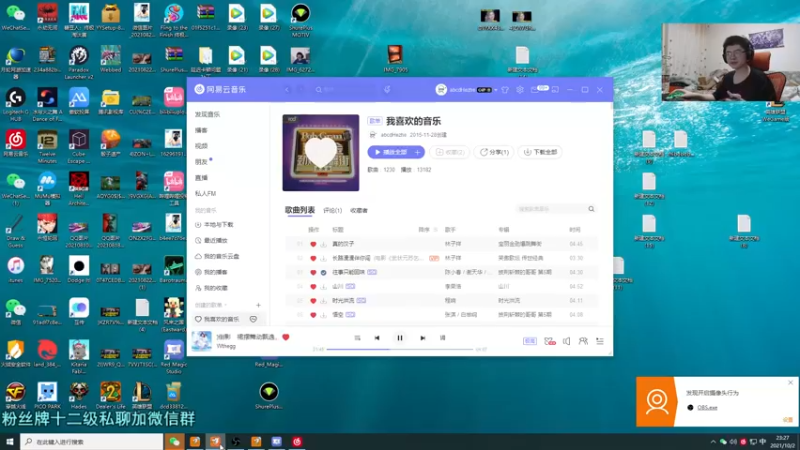Viewport: 800px width, 450px height.
Task: Click the 下载全部 button
Action: (x=540, y=152)
